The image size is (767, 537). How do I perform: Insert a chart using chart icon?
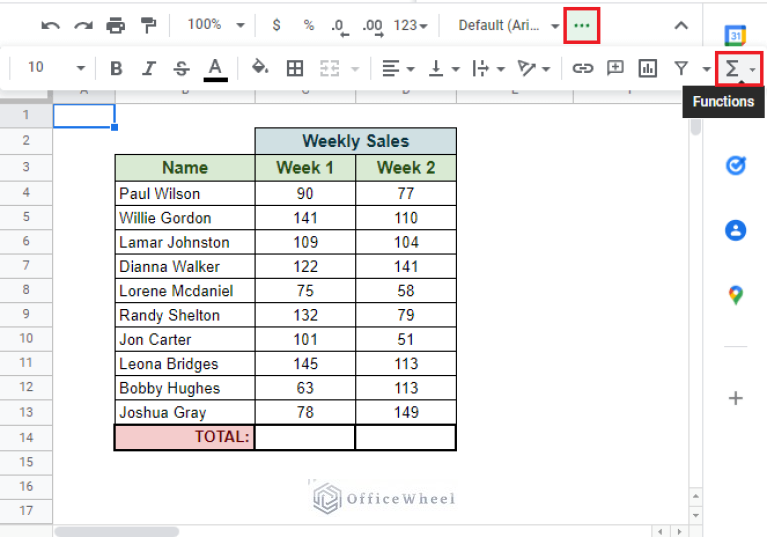click(x=648, y=68)
